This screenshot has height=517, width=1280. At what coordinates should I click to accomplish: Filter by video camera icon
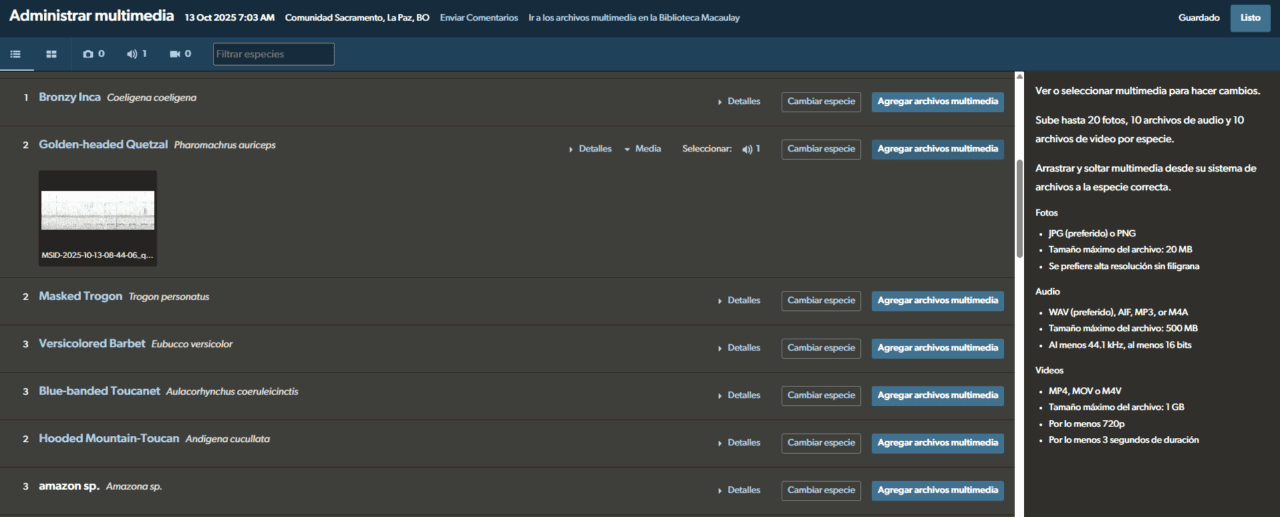[x=180, y=54]
